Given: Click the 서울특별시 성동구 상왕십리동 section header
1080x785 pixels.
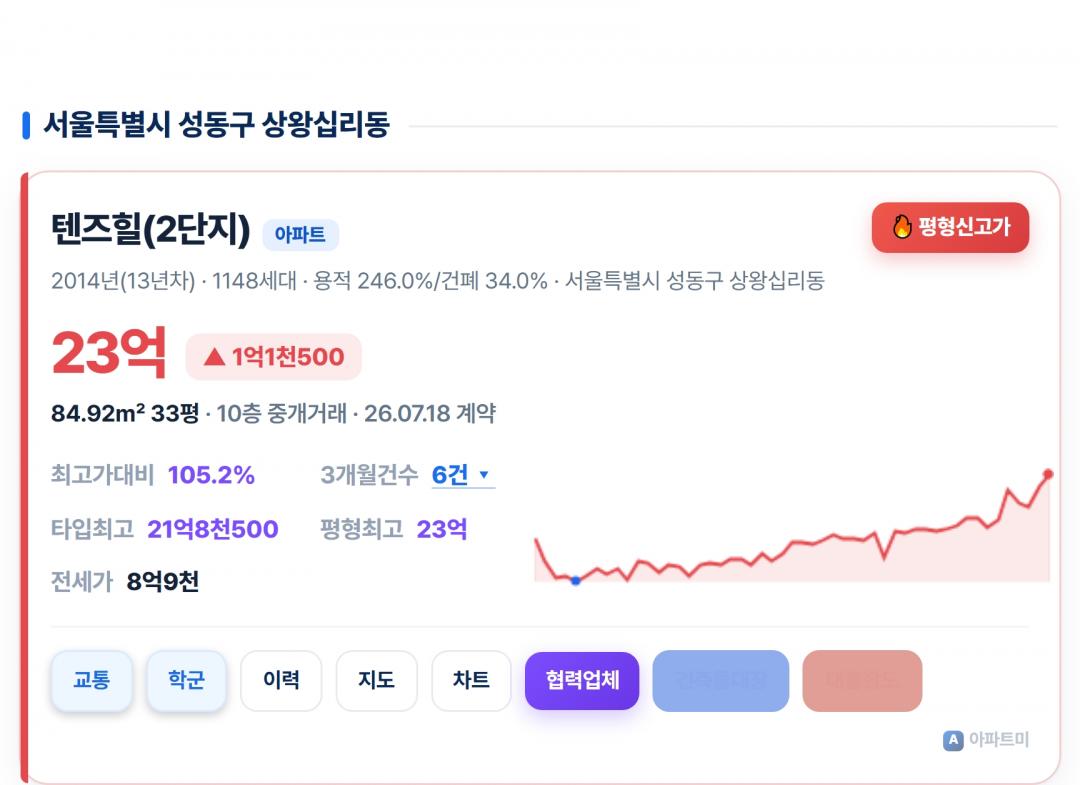Looking at the screenshot, I should pyautogui.click(x=216, y=125).
